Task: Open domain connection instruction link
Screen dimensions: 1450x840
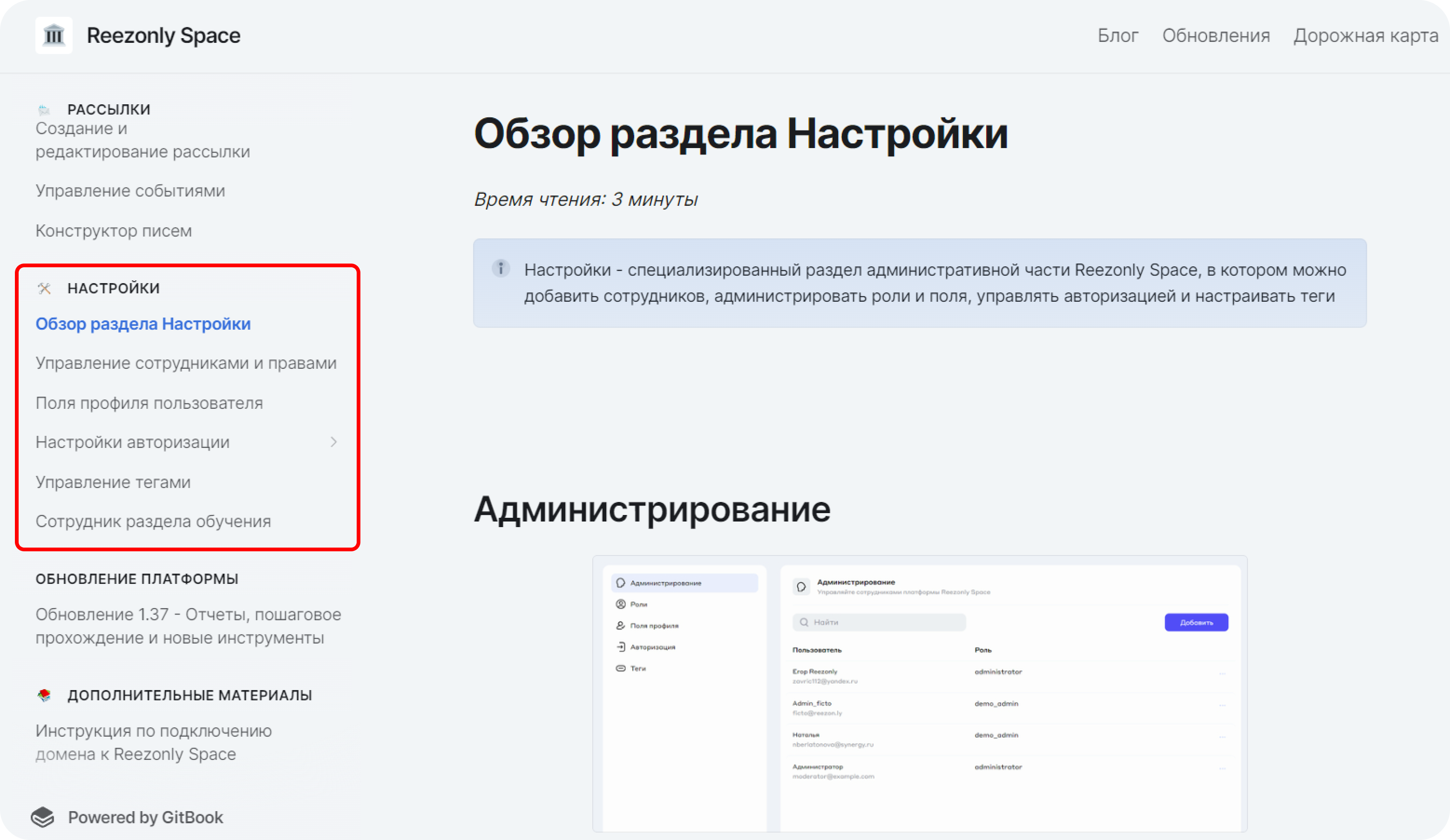Action: point(153,742)
